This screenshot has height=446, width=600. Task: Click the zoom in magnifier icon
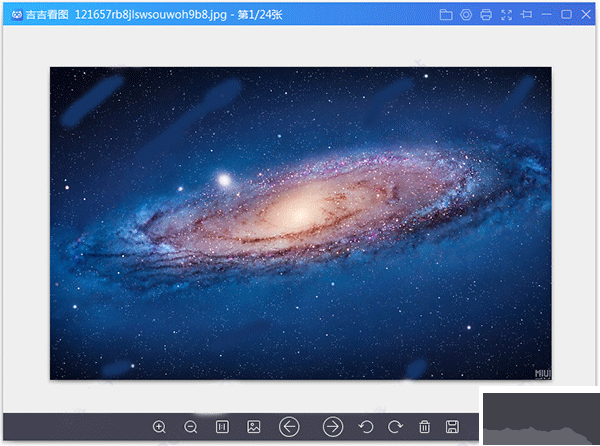coord(159,427)
